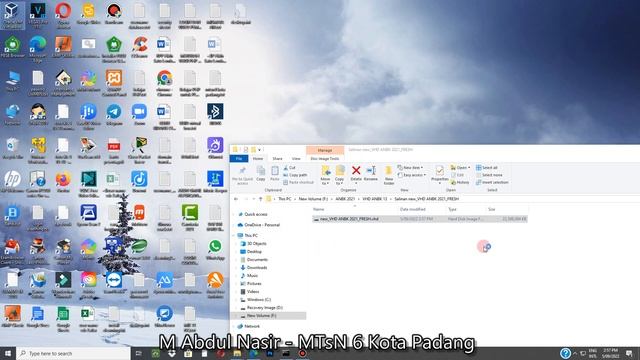Click taskbar search box
This screenshot has width=640, height=360.
coord(73,353)
